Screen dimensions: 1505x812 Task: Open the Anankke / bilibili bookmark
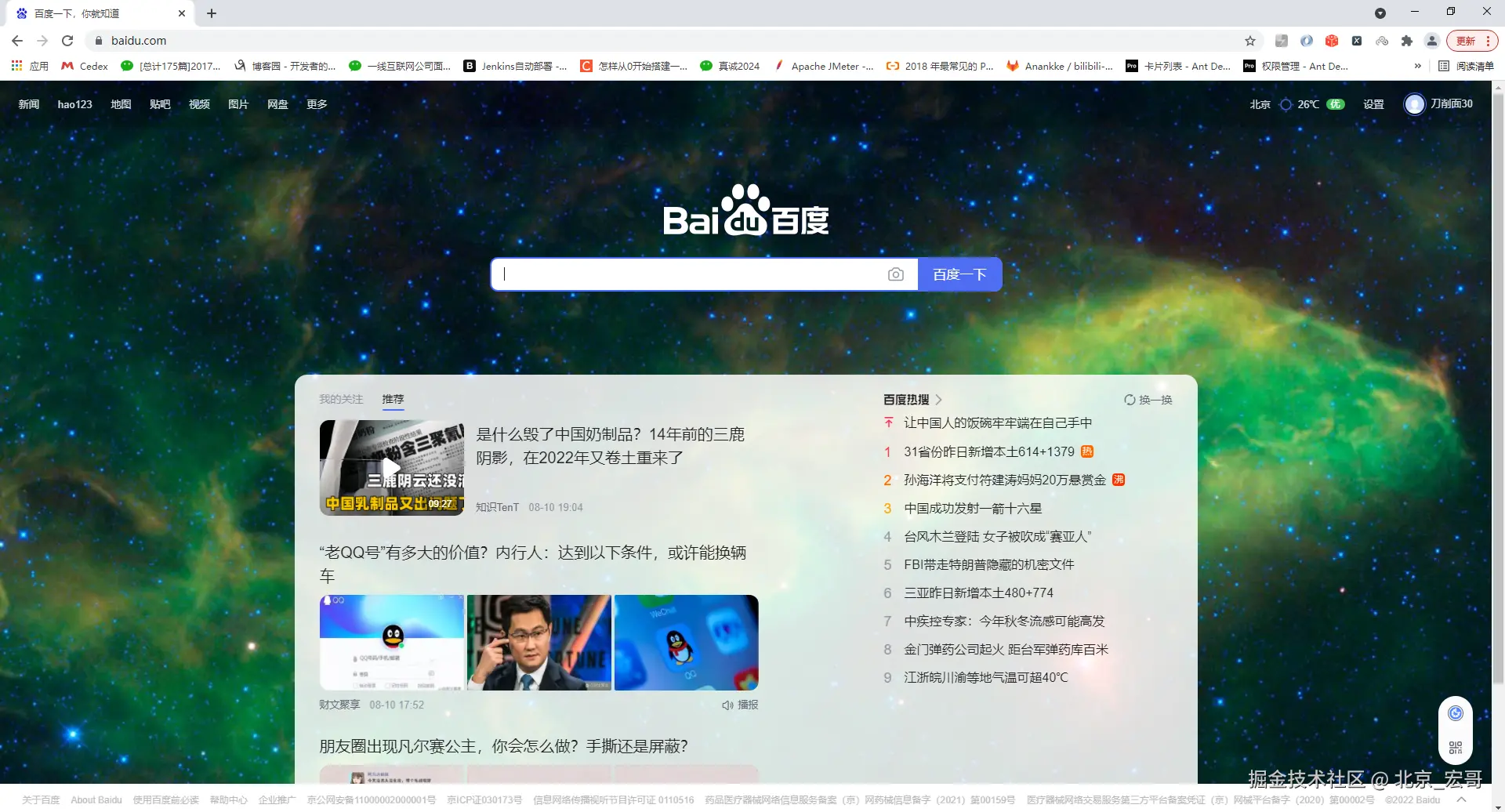tap(1061, 66)
